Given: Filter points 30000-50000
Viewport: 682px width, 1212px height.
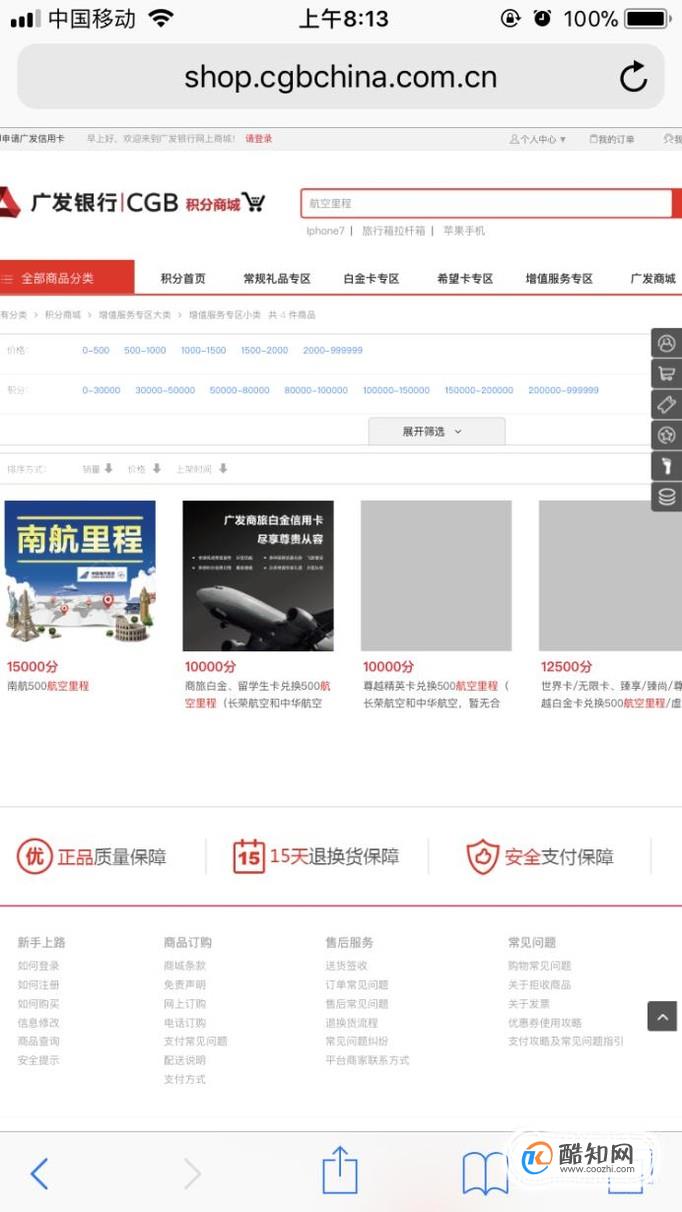Looking at the screenshot, I should [x=165, y=391].
